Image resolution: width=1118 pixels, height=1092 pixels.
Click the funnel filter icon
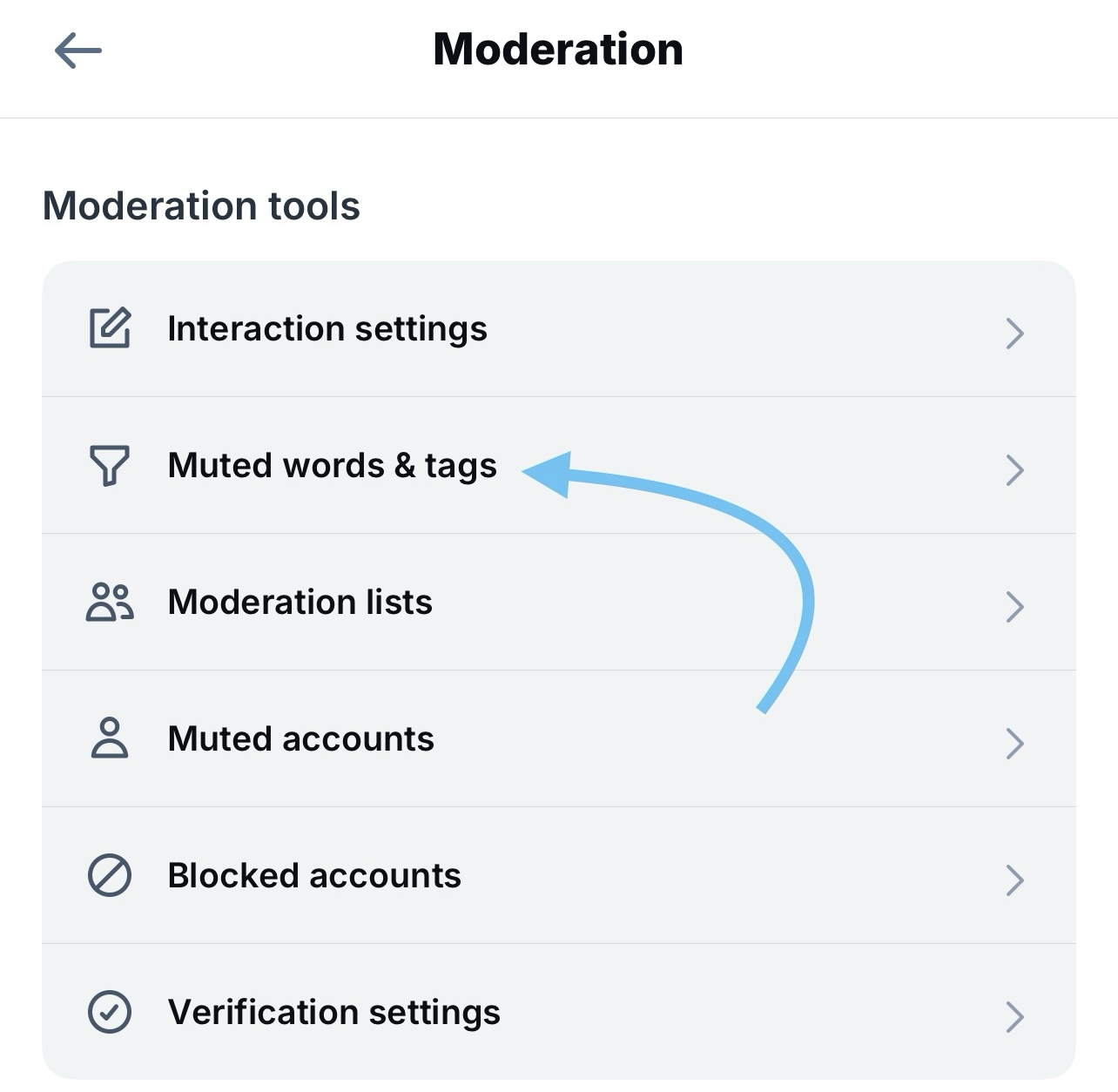(x=110, y=465)
